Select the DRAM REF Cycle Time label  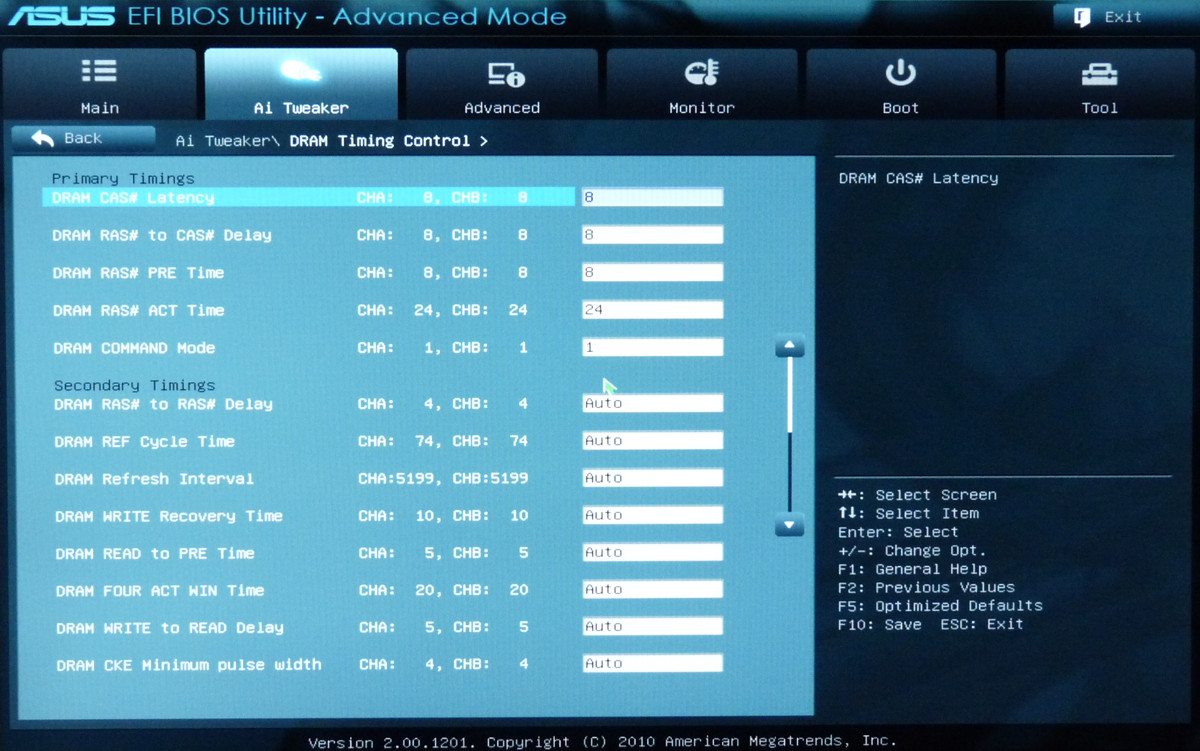tap(144, 441)
